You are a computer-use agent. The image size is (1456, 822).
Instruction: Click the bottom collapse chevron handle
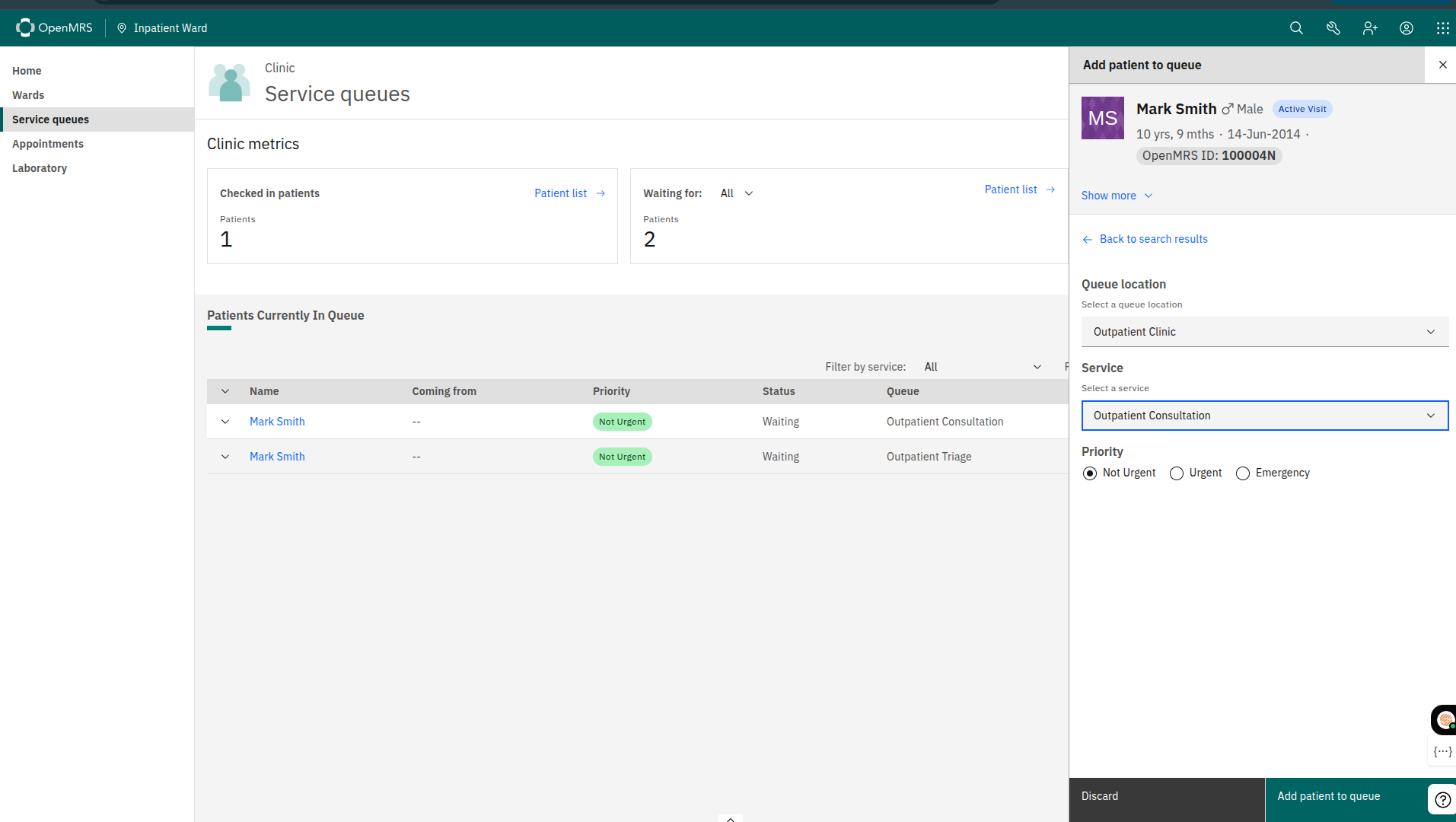coord(730,819)
